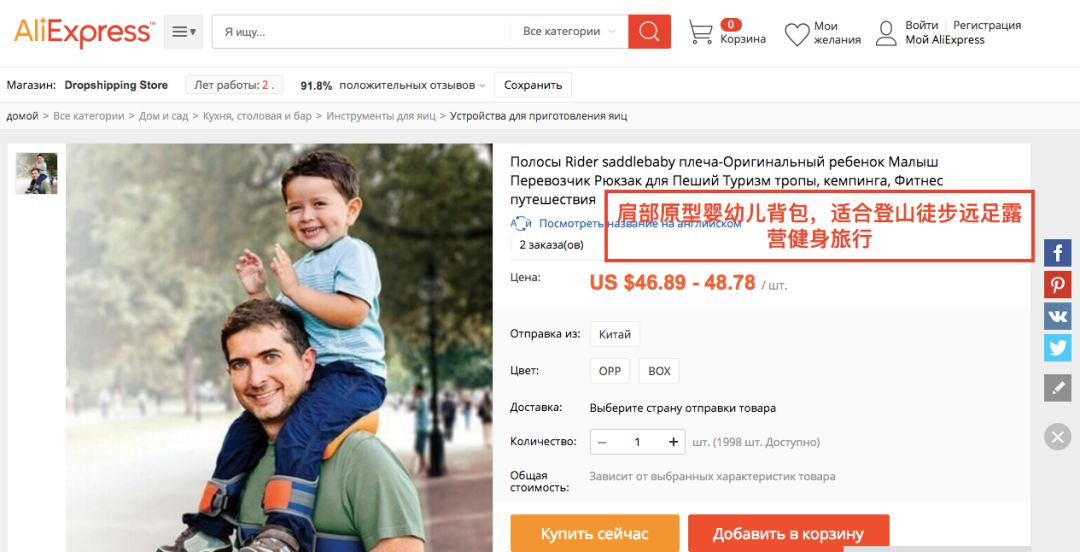
Task: Expand the Все категории search dropdown
Action: point(569,32)
